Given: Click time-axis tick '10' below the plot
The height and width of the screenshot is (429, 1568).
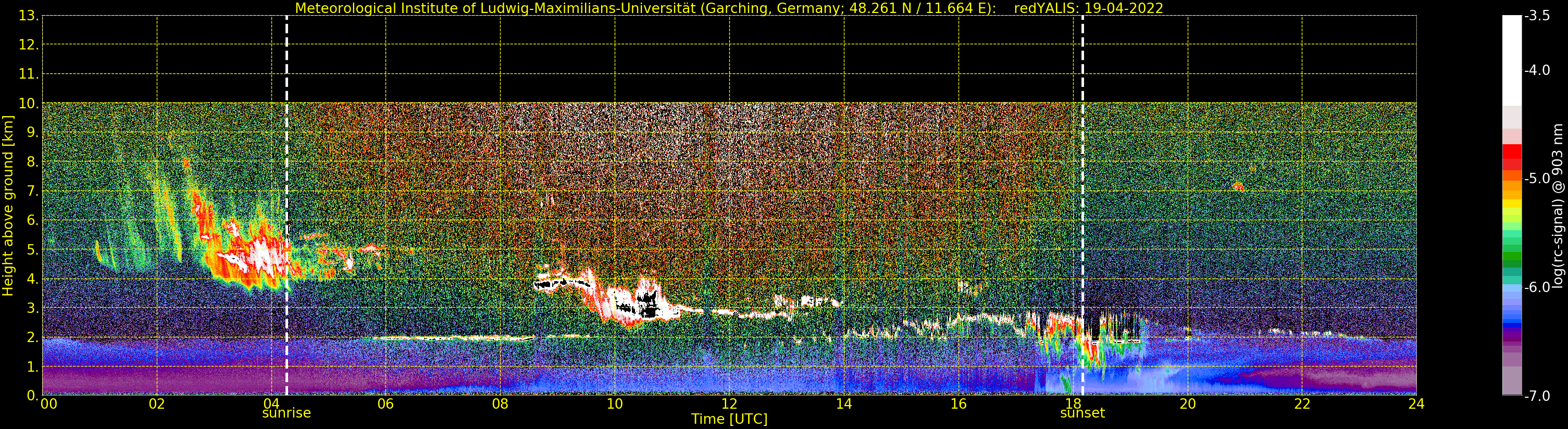Looking at the screenshot, I should coord(615,404).
